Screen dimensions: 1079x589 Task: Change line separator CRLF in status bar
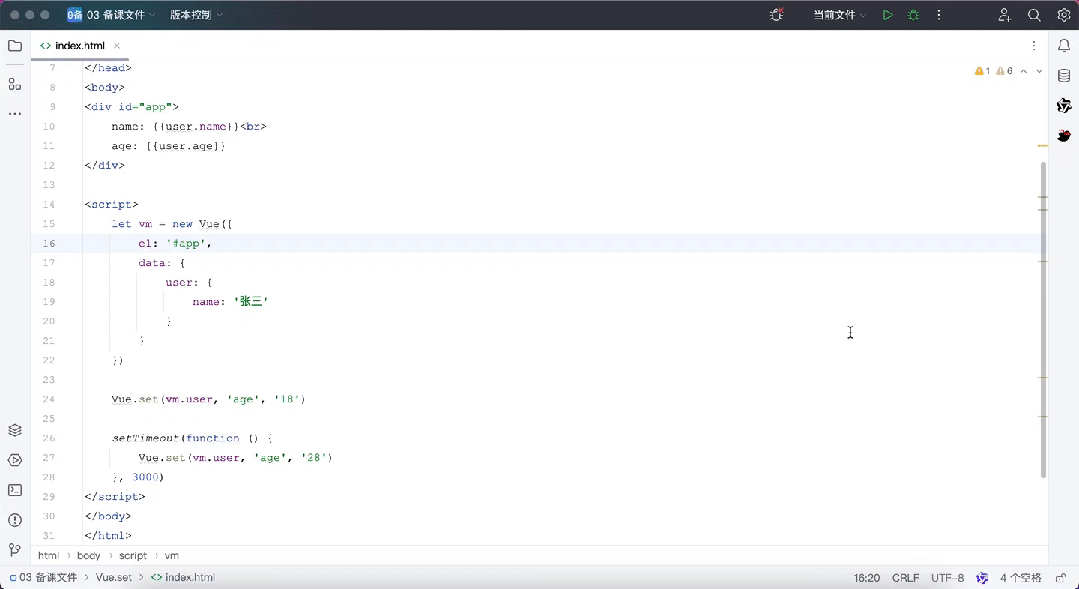[x=906, y=578]
